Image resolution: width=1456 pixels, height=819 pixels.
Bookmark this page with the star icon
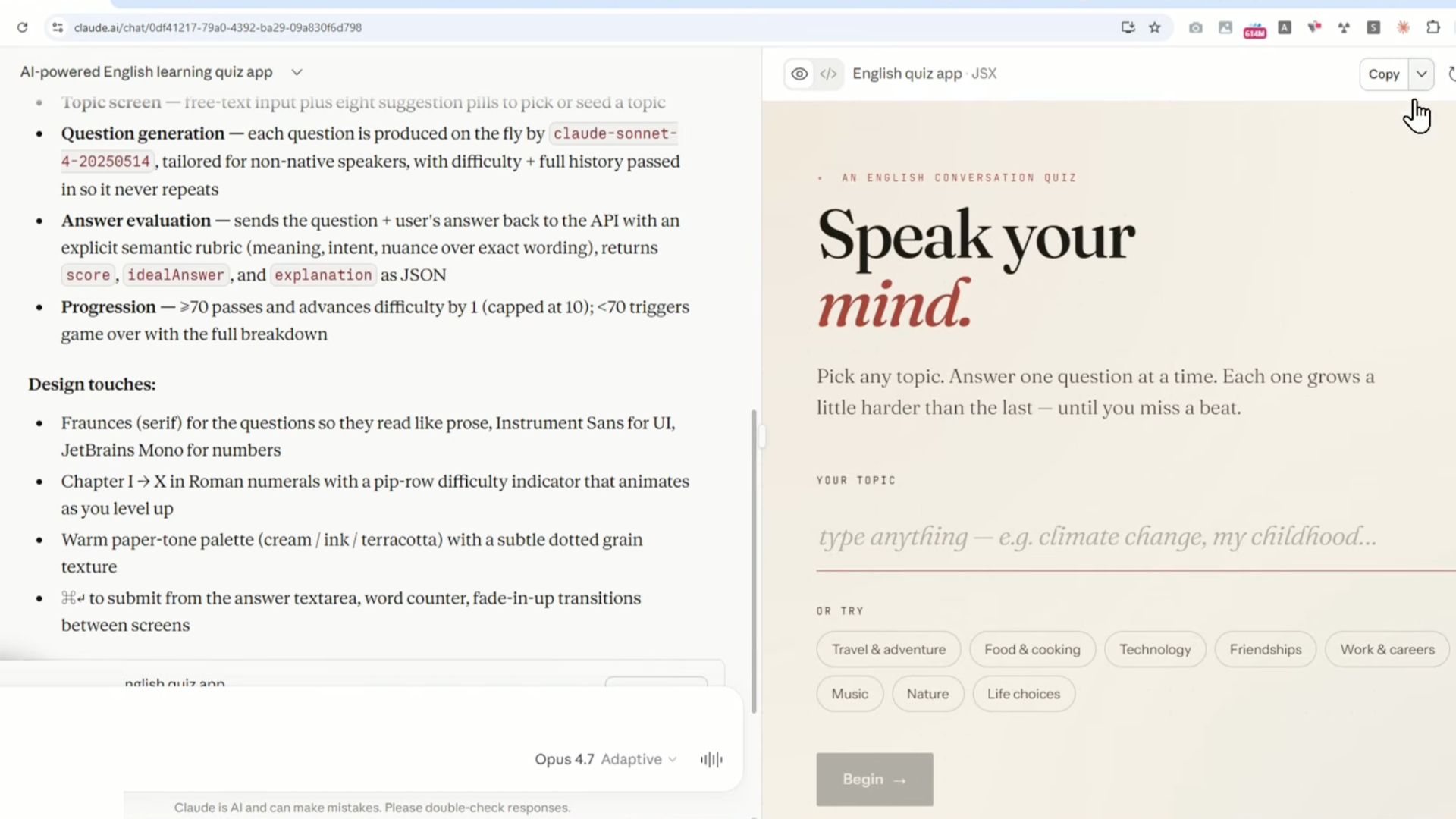(1154, 27)
